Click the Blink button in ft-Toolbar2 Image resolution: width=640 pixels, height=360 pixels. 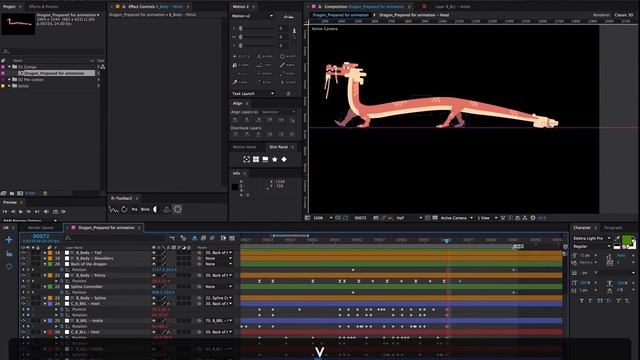click(x=145, y=209)
